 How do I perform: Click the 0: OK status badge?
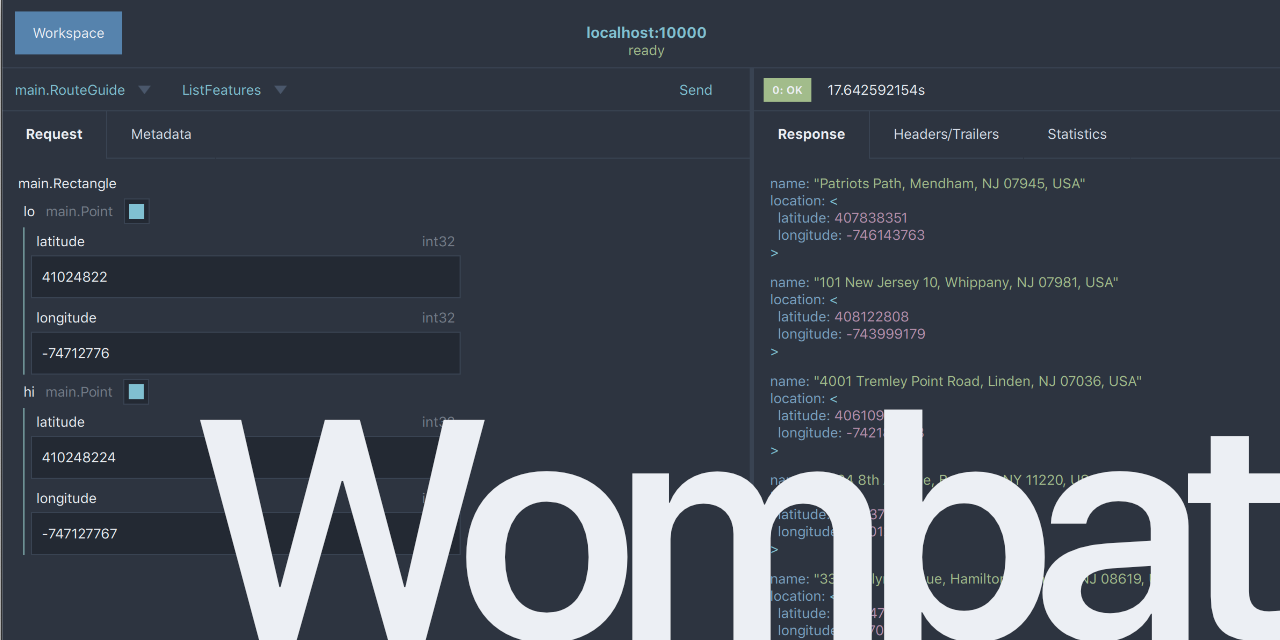788,90
